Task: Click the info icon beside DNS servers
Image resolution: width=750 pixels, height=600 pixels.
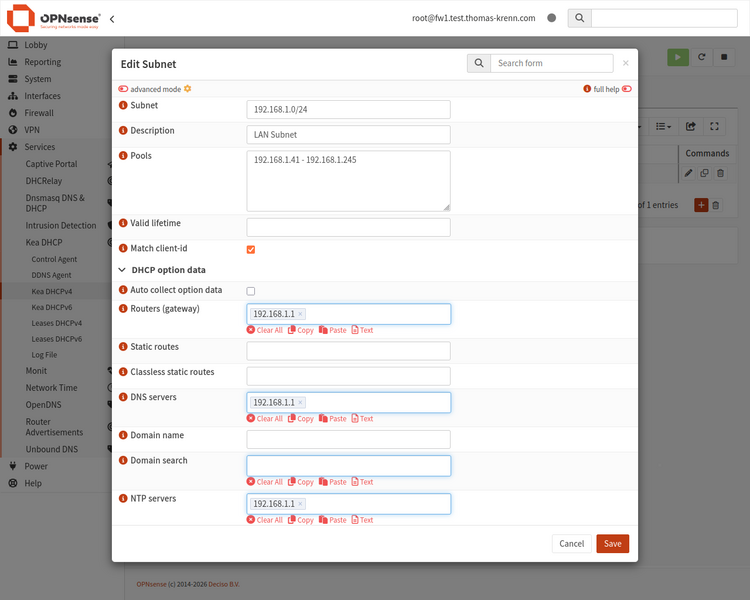Action: click(123, 398)
